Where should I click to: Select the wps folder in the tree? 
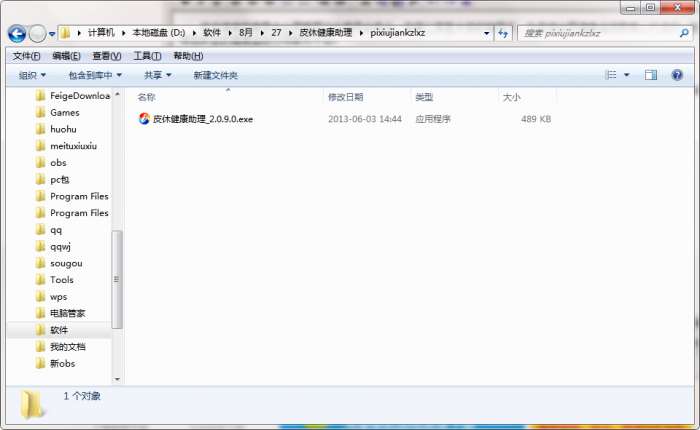pyautogui.click(x=58, y=297)
